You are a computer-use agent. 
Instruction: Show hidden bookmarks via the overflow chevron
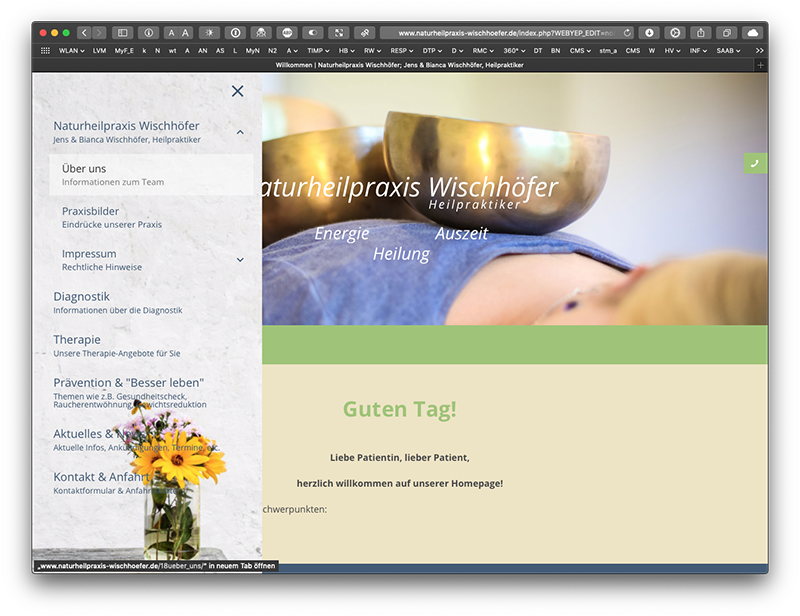[x=759, y=50]
